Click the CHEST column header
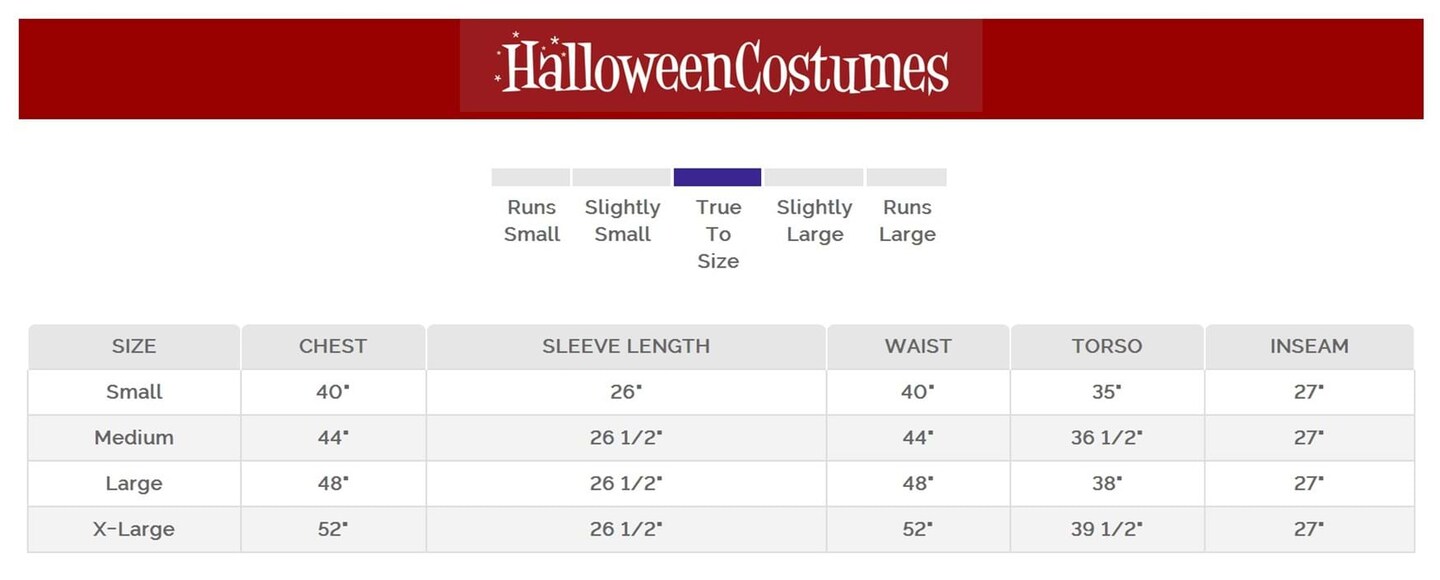 tap(333, 346)
